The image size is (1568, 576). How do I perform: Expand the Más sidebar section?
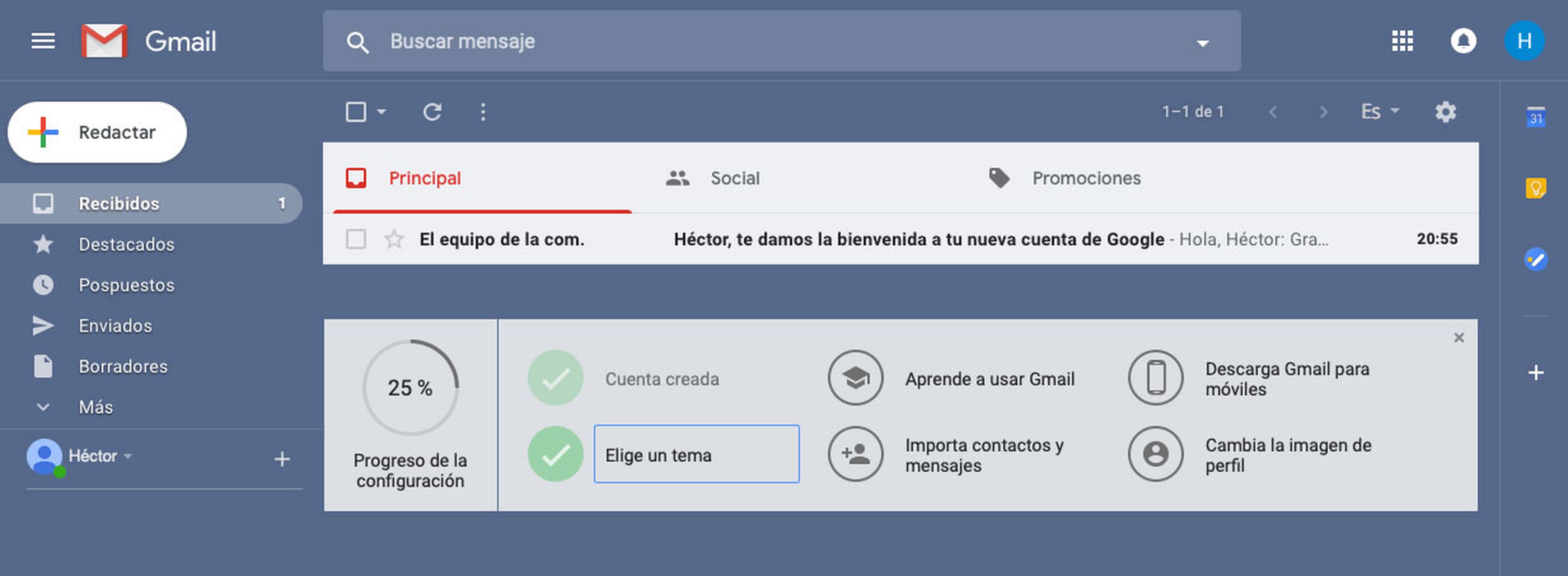click(x=95, y=407)
